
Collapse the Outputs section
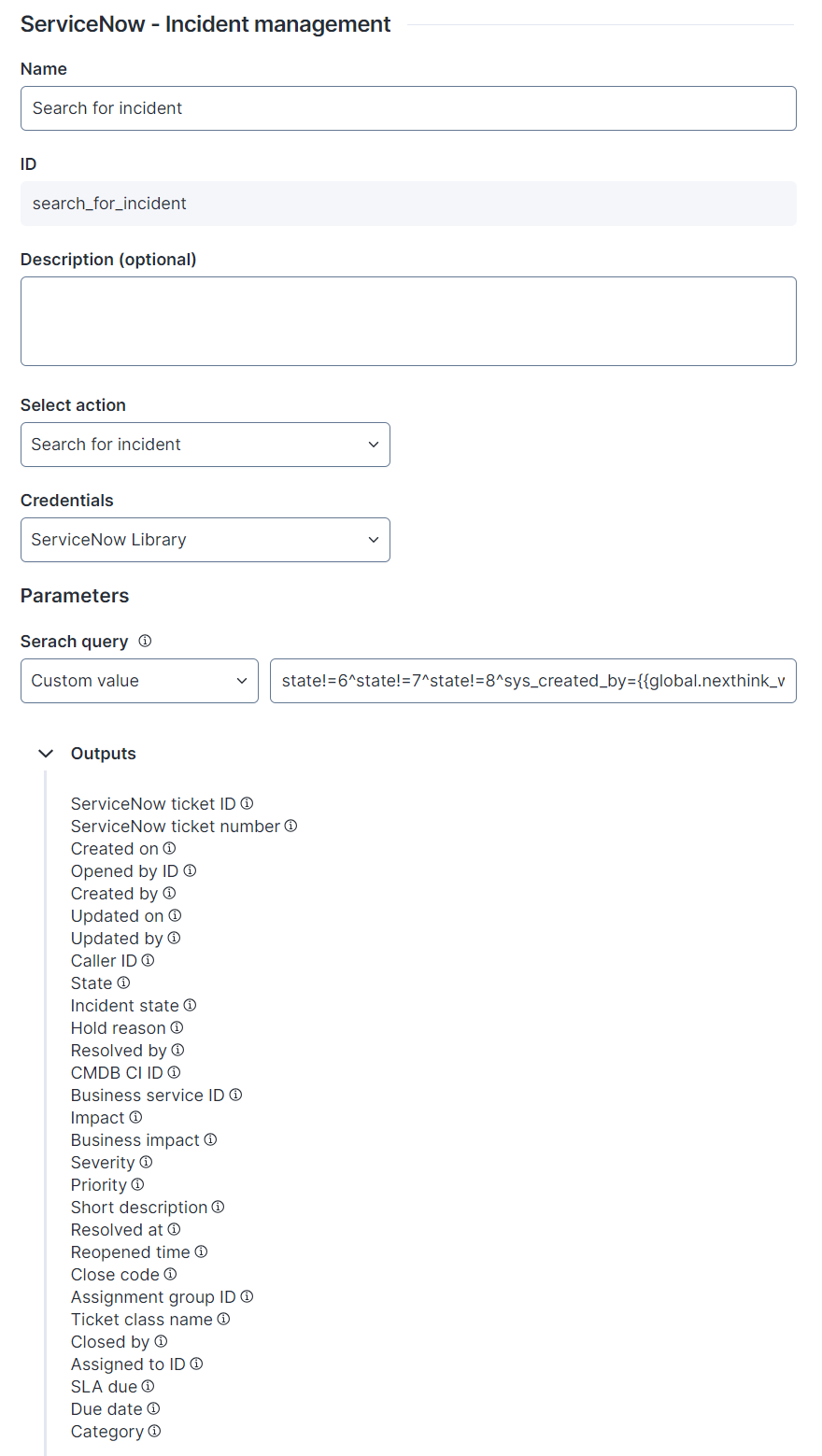[x=46, y=754]
